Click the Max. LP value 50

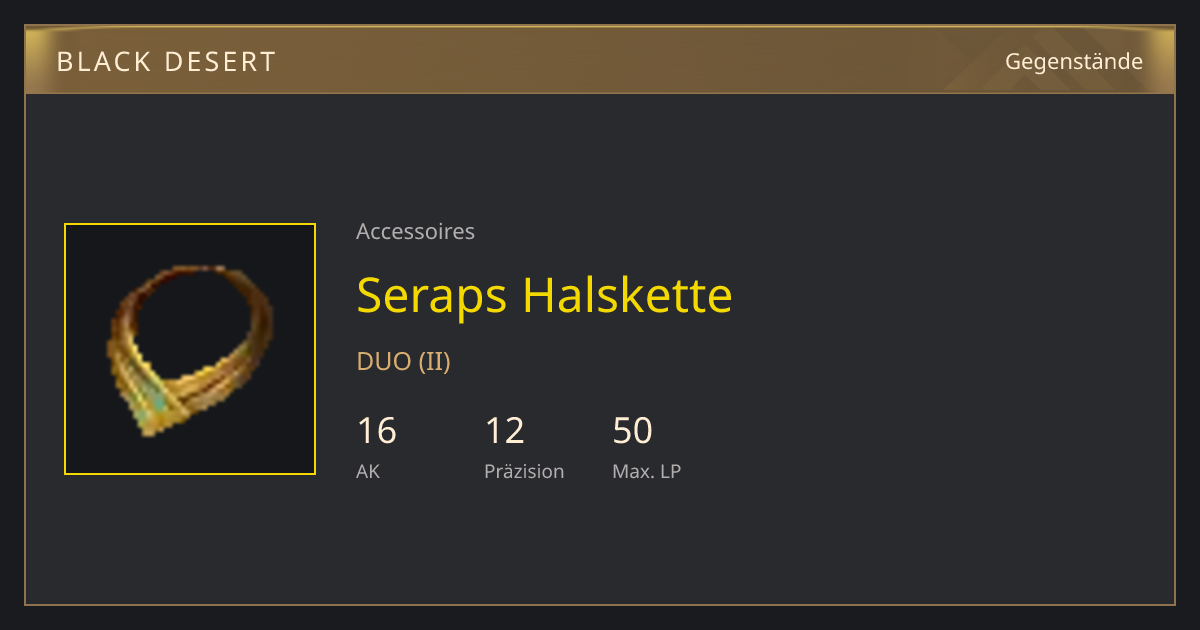pyautogui.click(x=632, y=430)
